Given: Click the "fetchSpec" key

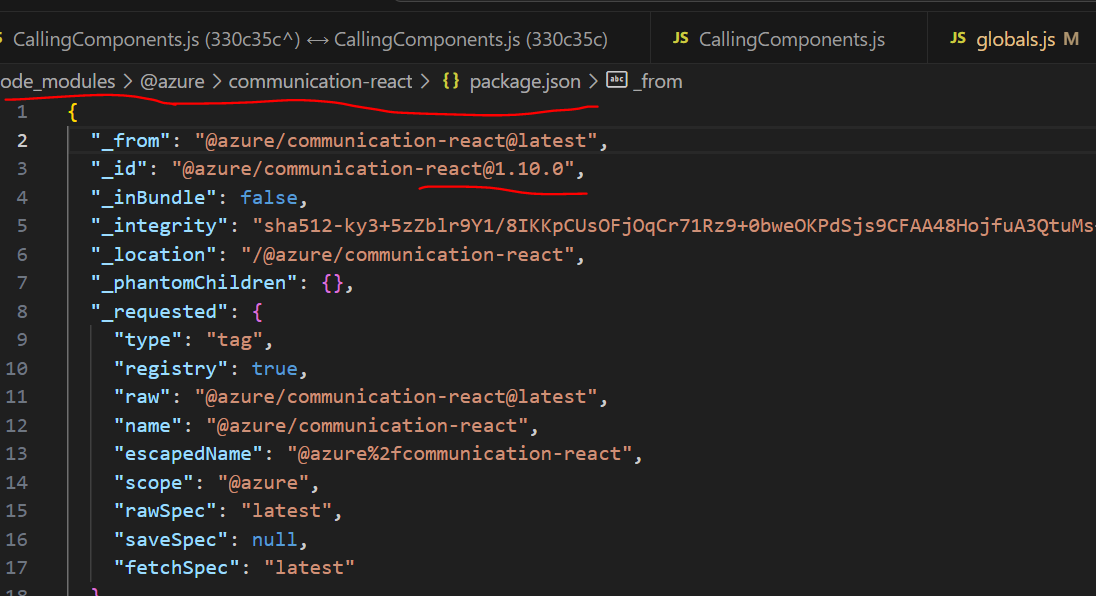Looking at the screenshot, I should [x=177, y=567].
